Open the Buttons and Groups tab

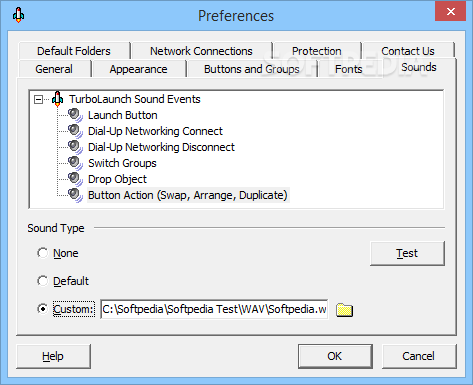[252, 69]
